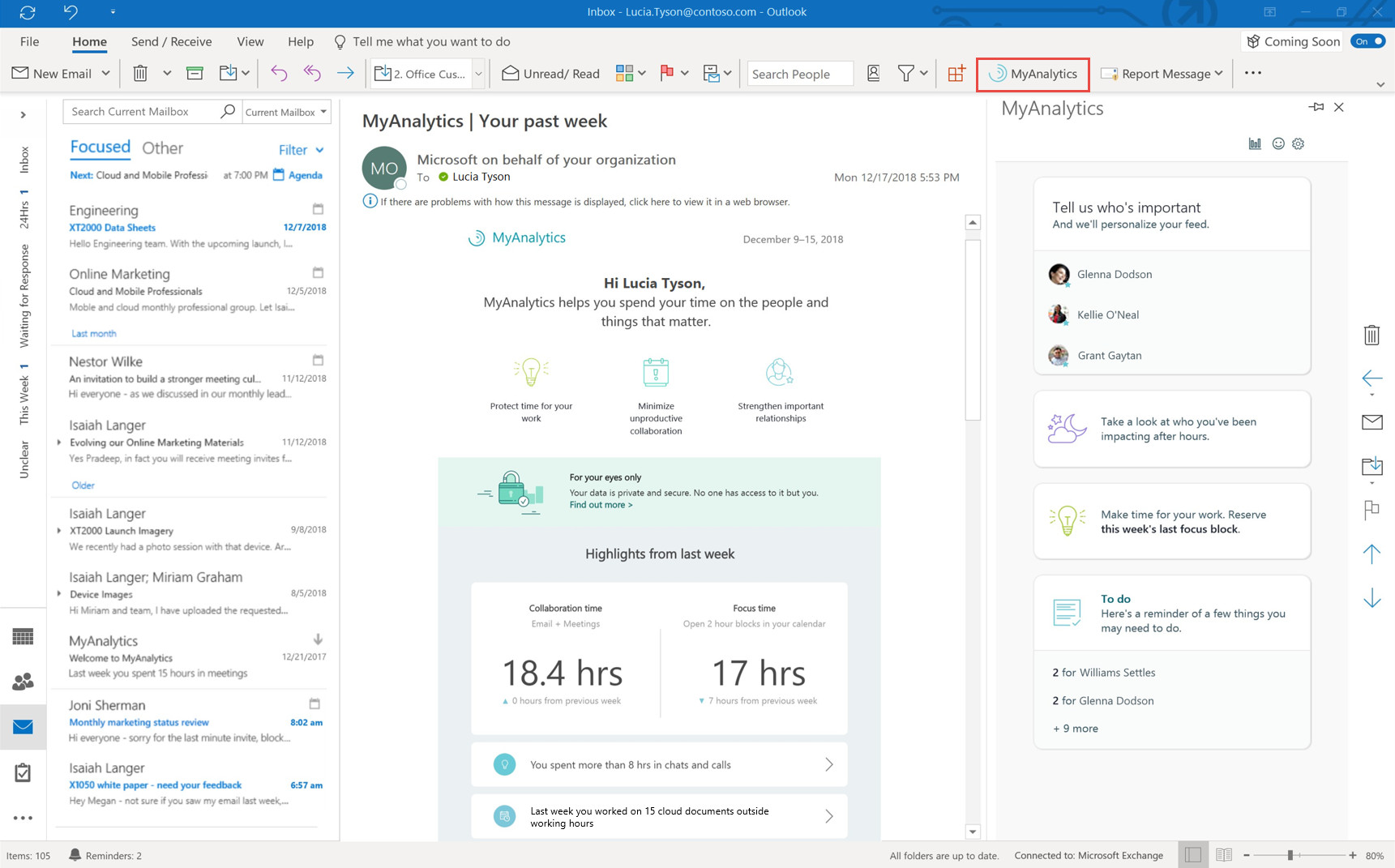Switch to the Focused inbox tab
This screenshot has height=868, width=1395.
click(x=100, y=147)
